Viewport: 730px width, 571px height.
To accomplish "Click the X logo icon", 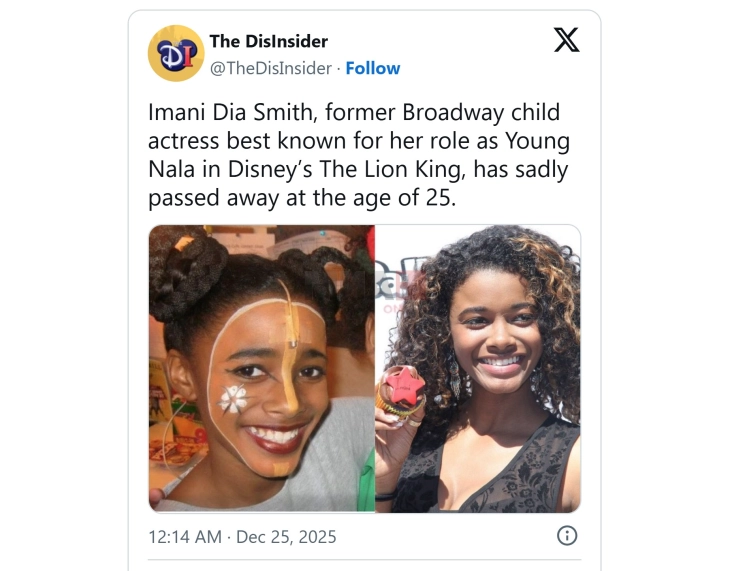I will coord(565,40).
